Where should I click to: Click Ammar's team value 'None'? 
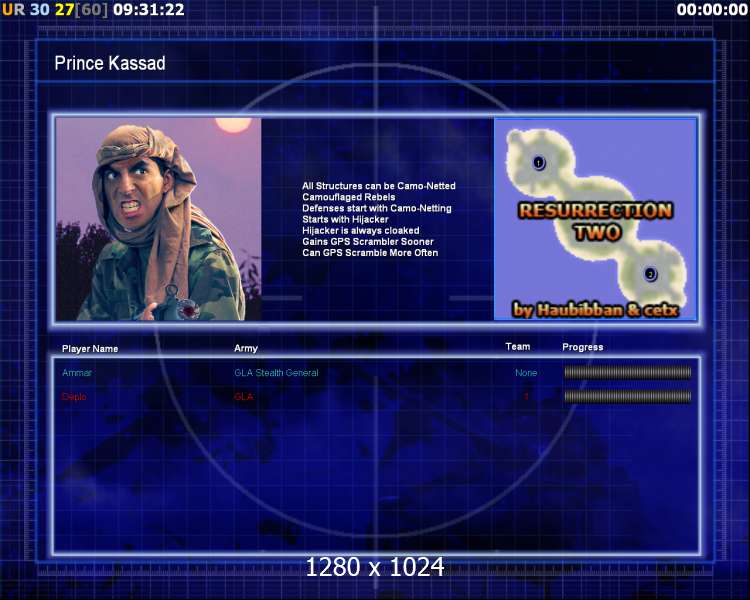click(526, 373)
